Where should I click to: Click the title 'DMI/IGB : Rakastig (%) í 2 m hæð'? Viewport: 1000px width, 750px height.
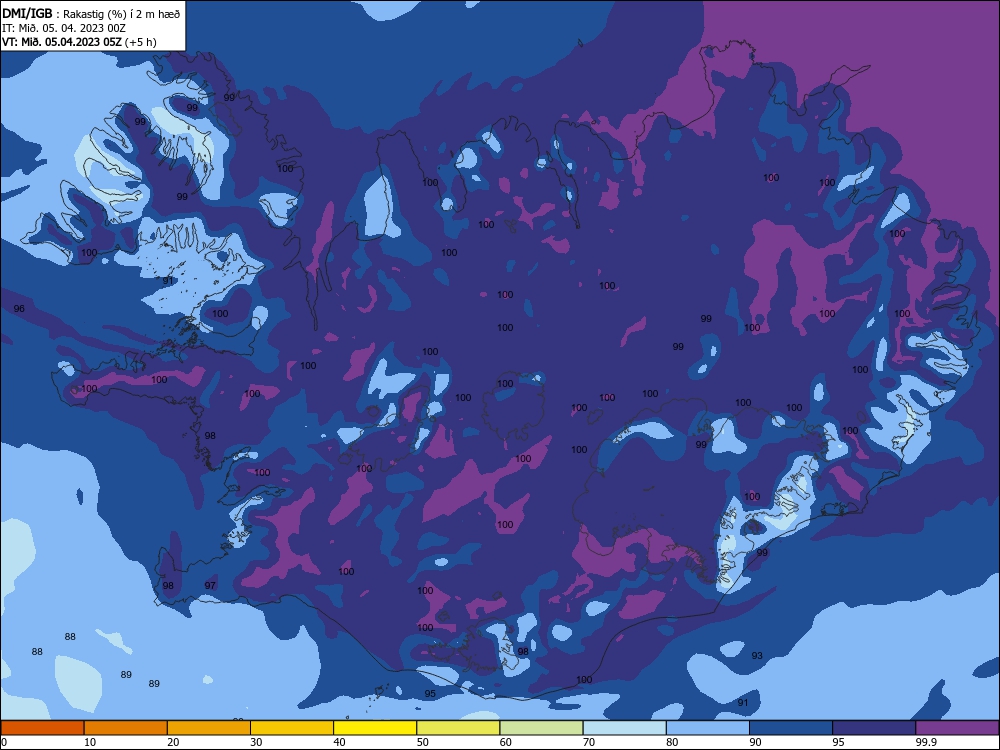(91, 14)
